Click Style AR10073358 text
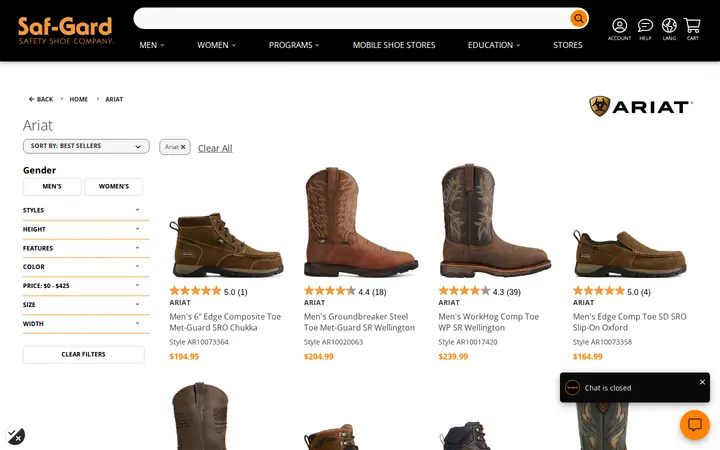The height and width of the screenshot is (450, 720). pos(602,342)
